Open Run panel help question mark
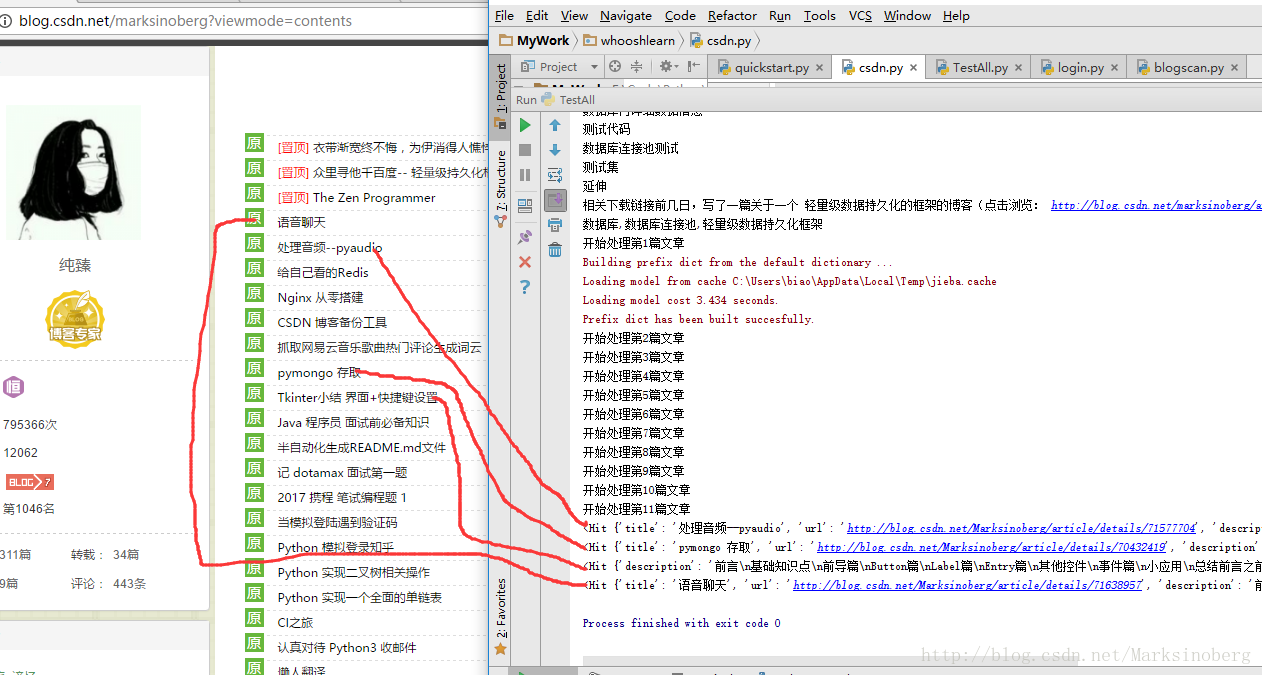The image size is (1262, 675). coord(525,287)
